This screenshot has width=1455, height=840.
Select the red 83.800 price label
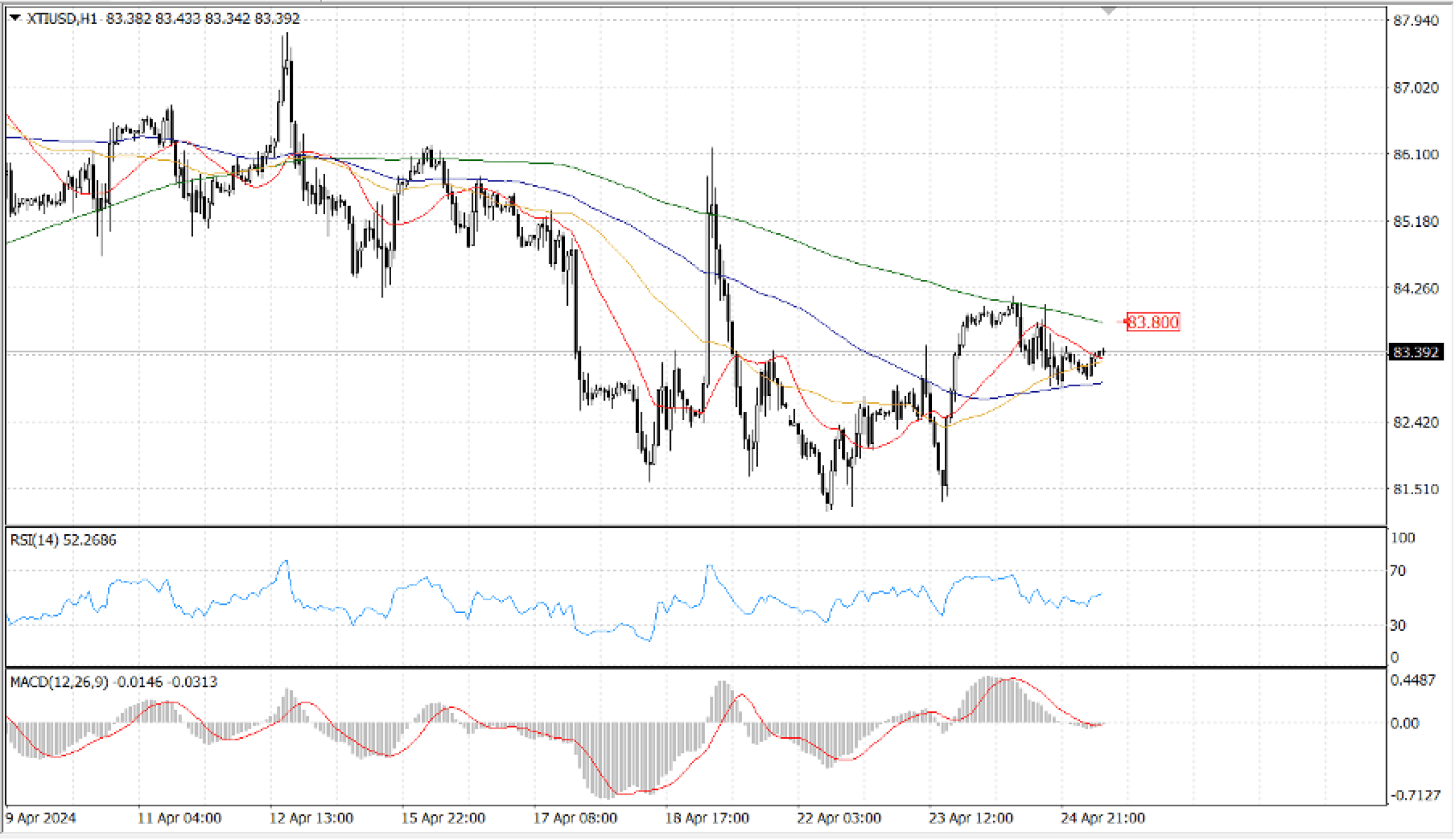pos(1153,322)
